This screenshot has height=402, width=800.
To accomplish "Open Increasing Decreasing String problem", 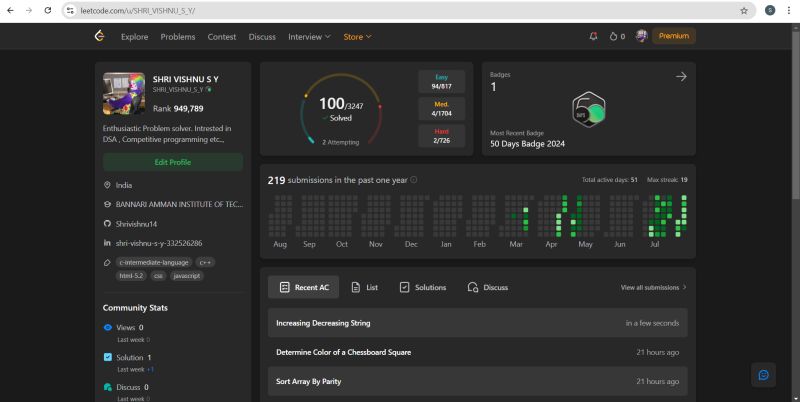I will pyautogui.click(x=478, y=323).
